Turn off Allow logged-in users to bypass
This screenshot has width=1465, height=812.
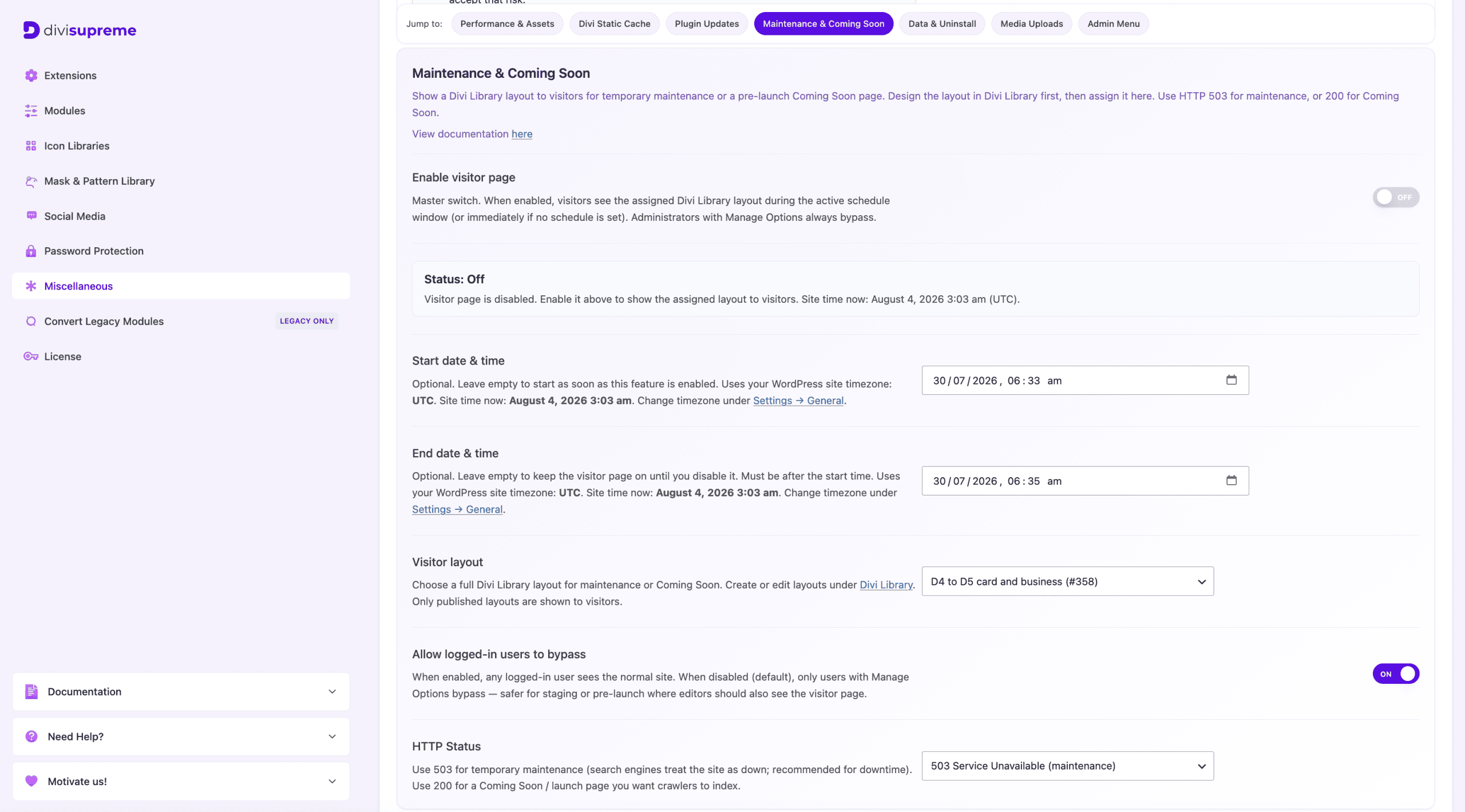[1396, 674]
